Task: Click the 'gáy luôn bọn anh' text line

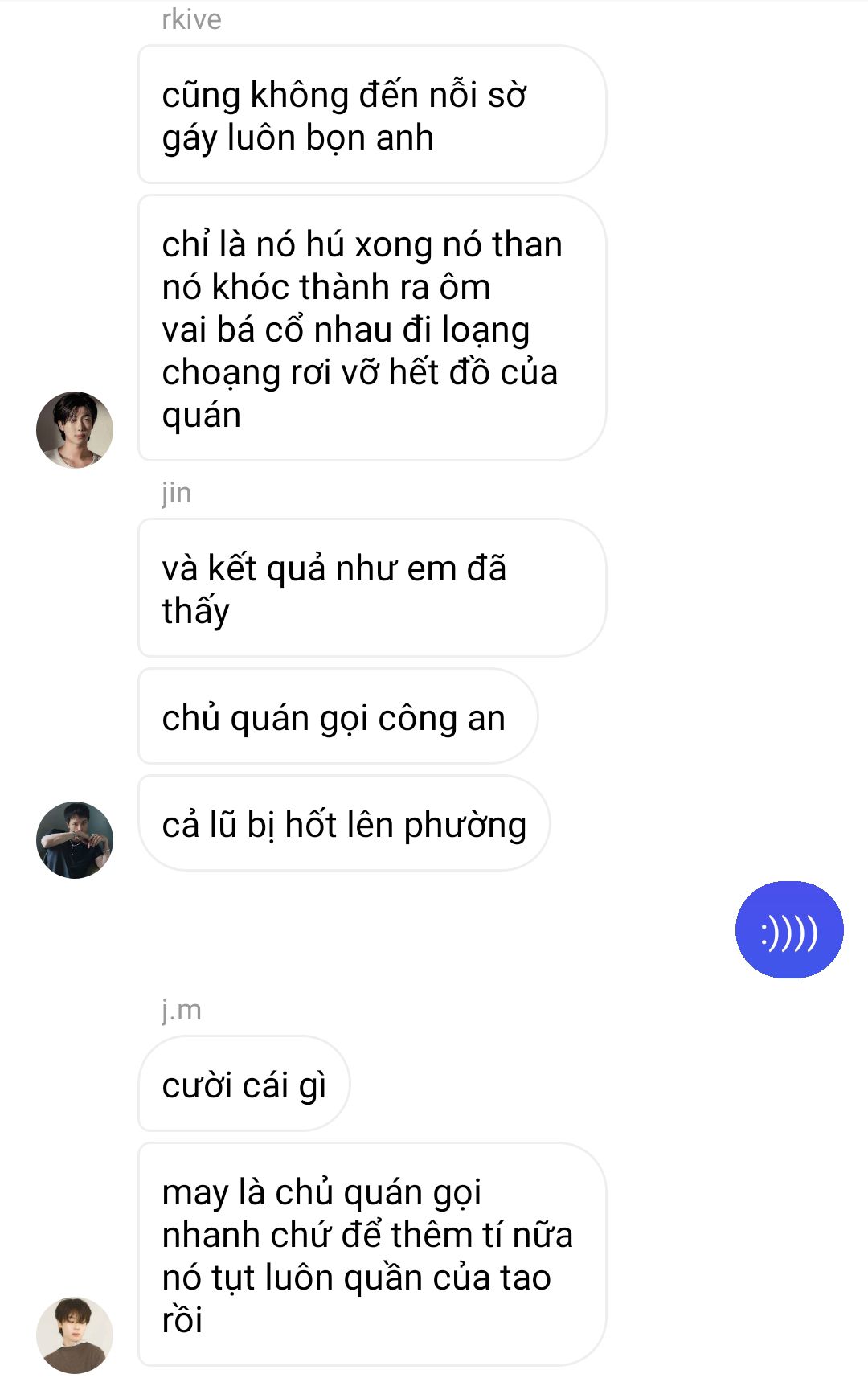Action: pyautogui.click(x=297, y=137)
